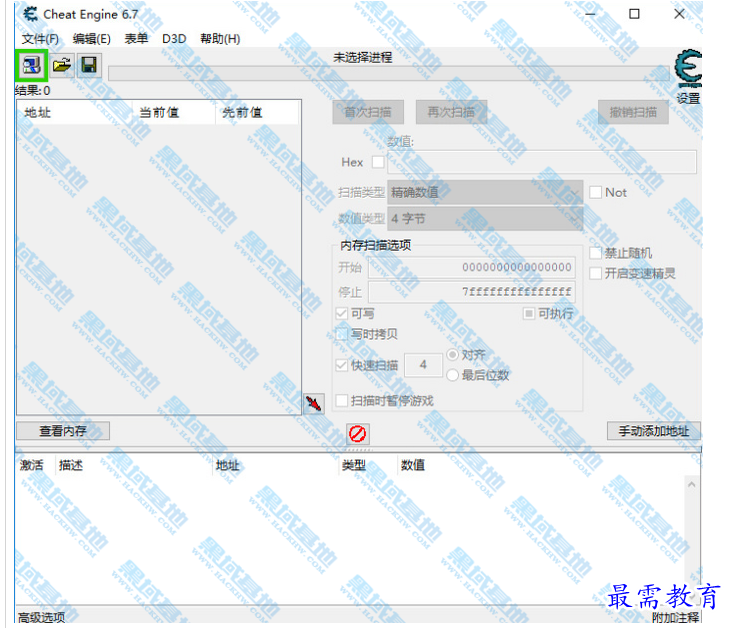Click the Cheat Engine logo settings icon
729x628 pixels.
pyautogui.click(x=688, y=69)
